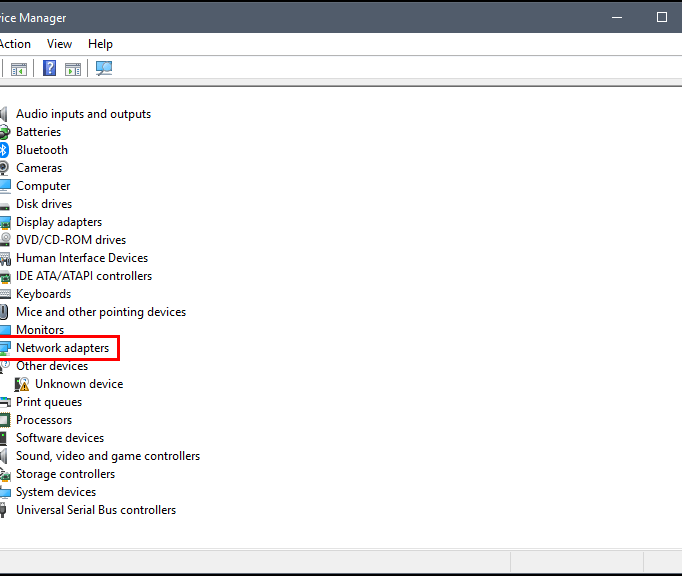Screen dimensions: 682x576
Task: Click the DVD/CD-ROM drives disc icon
Action: point(5,240)
